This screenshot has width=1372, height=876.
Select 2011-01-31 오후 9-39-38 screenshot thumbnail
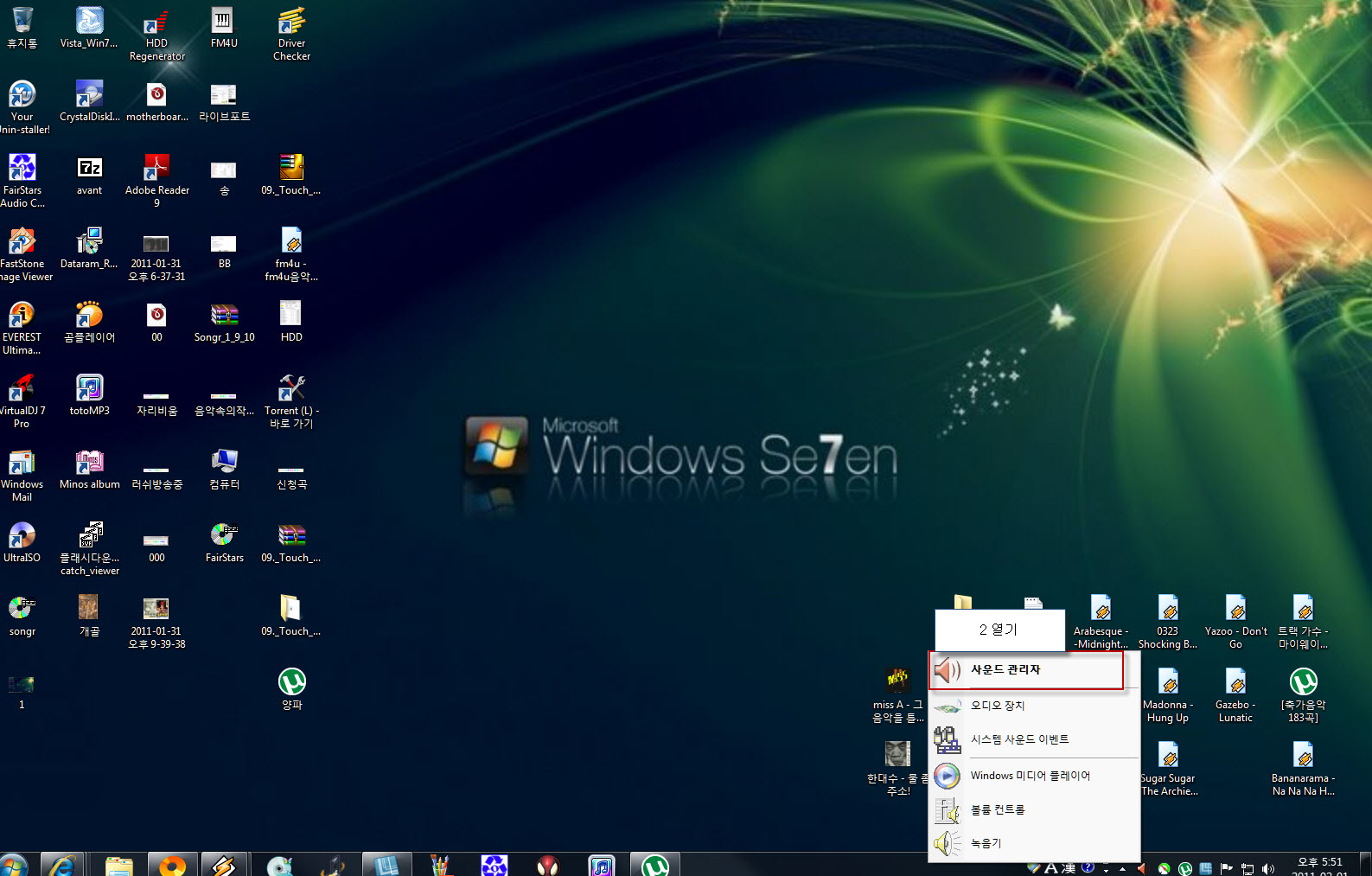pyautogui.click(x=156, y=622)
